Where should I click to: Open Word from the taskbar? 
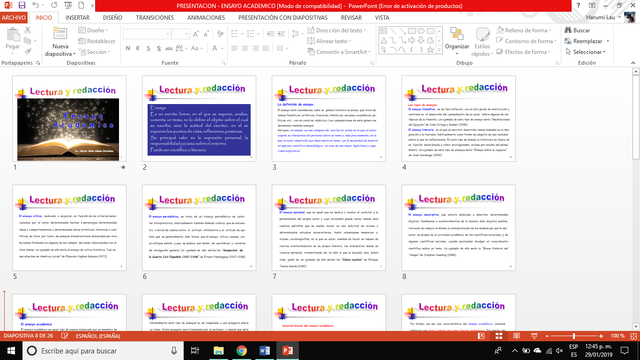(x=264, y=351)
